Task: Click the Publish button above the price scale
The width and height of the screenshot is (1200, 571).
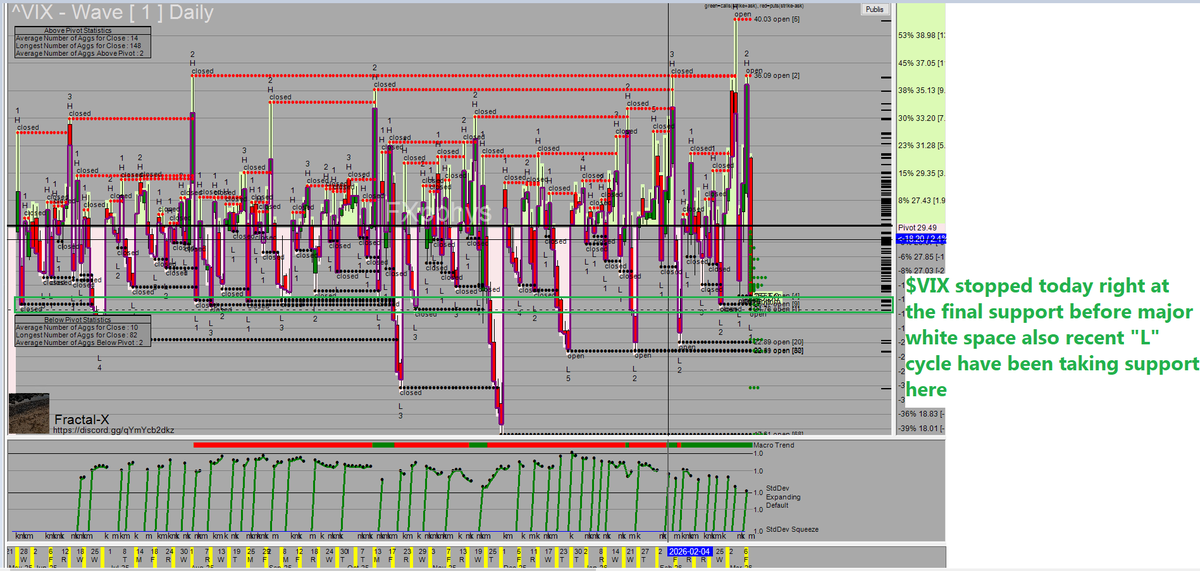Action: 873,9
